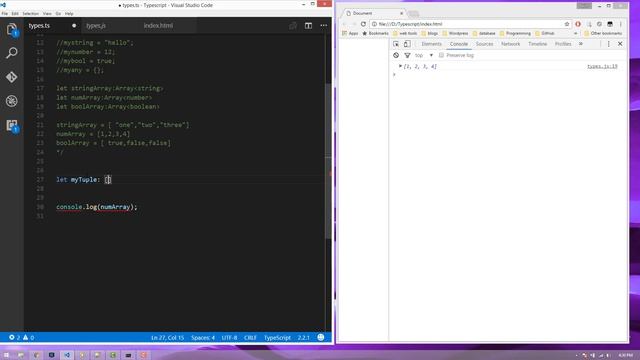The image size is (640, 360).
Task: Switch to the Timeline DevTools tab
Action: pos(538,44)
